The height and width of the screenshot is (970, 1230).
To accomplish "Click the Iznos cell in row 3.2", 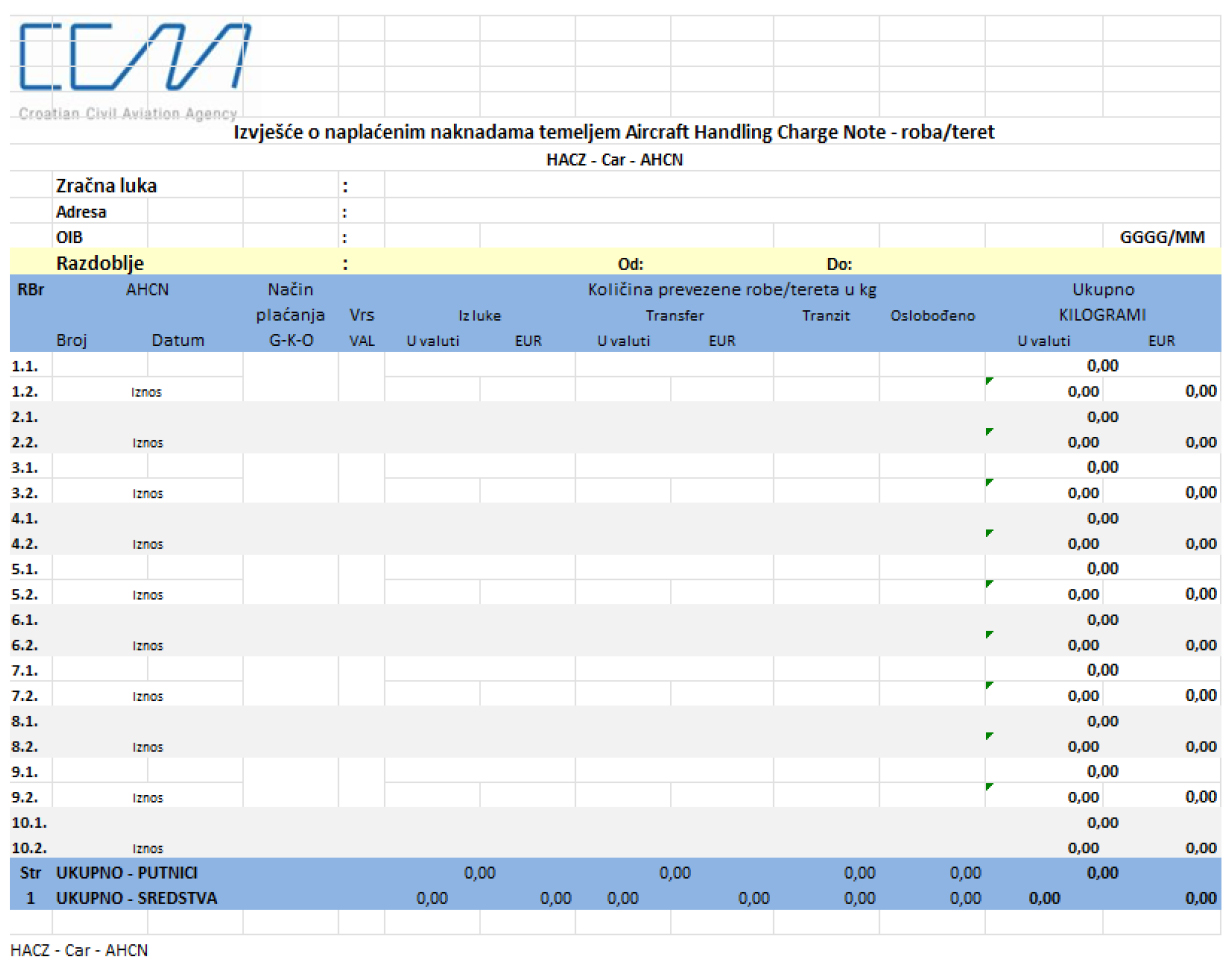I will coord(147,493).
